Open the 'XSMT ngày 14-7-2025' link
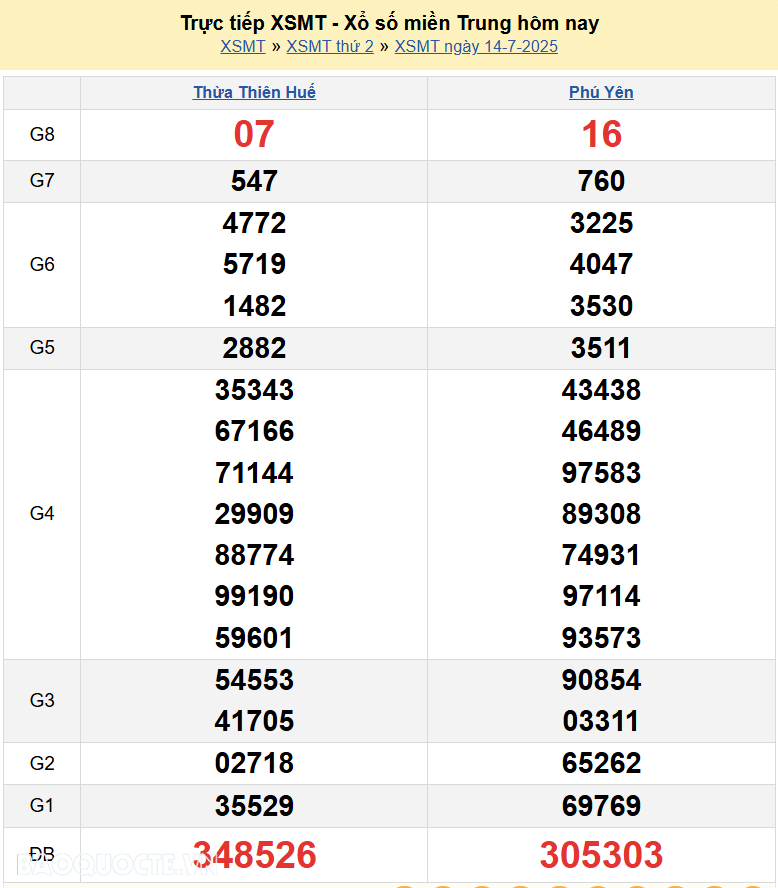The height and width of the screenshot is (888, 778). pos(476,46)
